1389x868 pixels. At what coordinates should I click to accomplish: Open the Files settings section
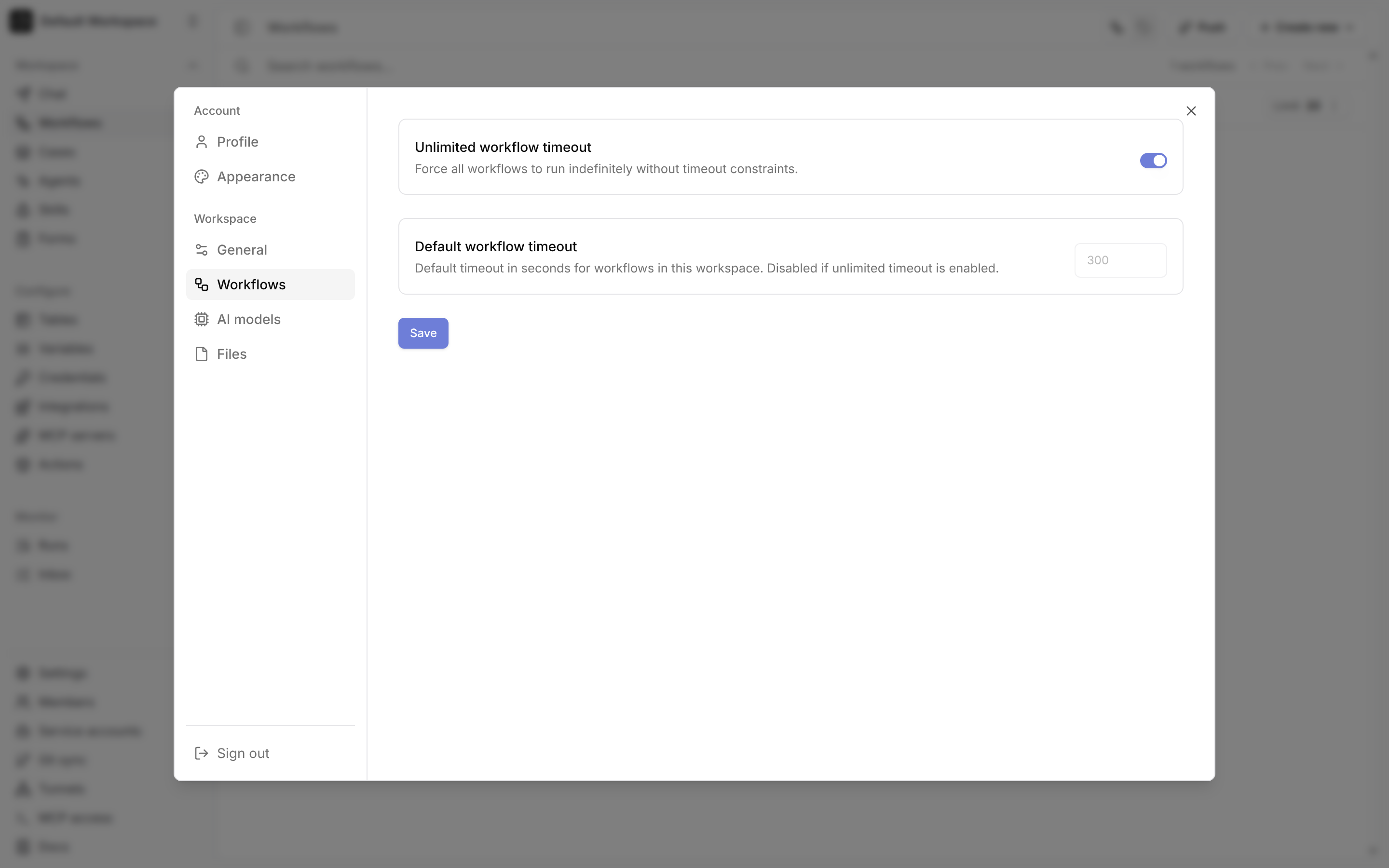(271, 354)
